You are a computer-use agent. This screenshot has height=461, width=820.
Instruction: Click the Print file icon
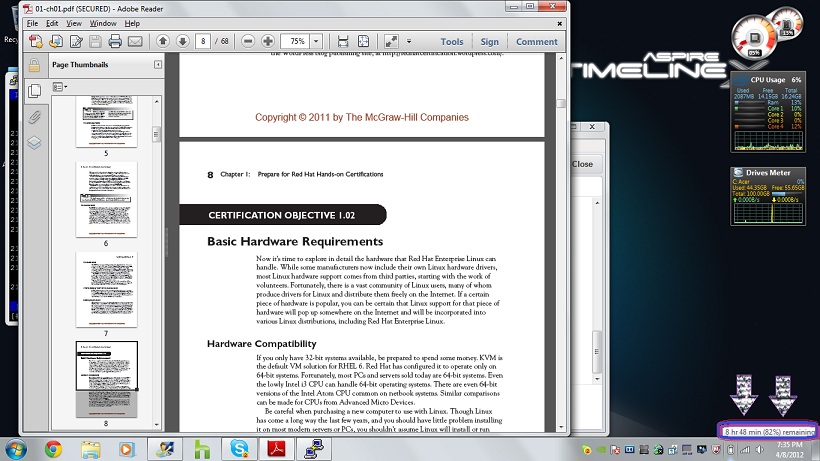115,41
